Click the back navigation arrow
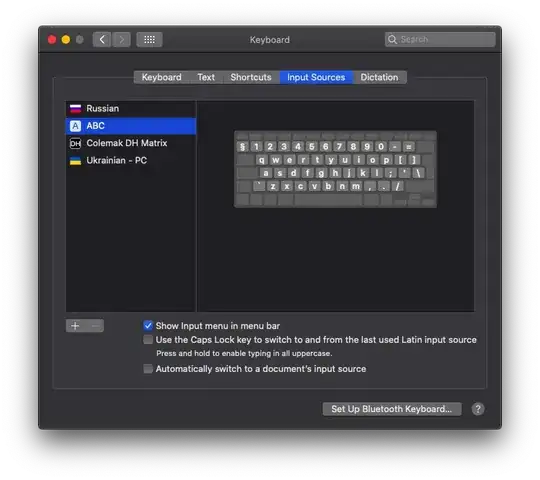 point(102,40)
